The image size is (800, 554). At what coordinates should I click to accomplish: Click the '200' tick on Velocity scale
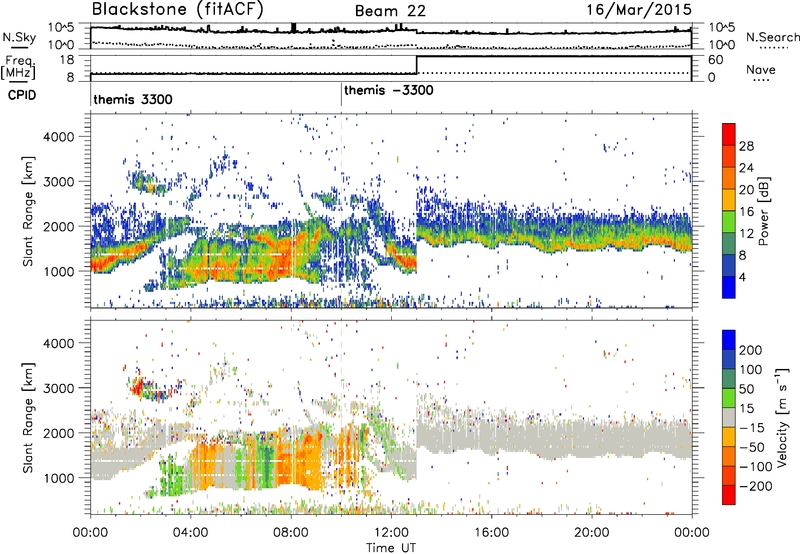pyautogui.click(x=751, y=350)
